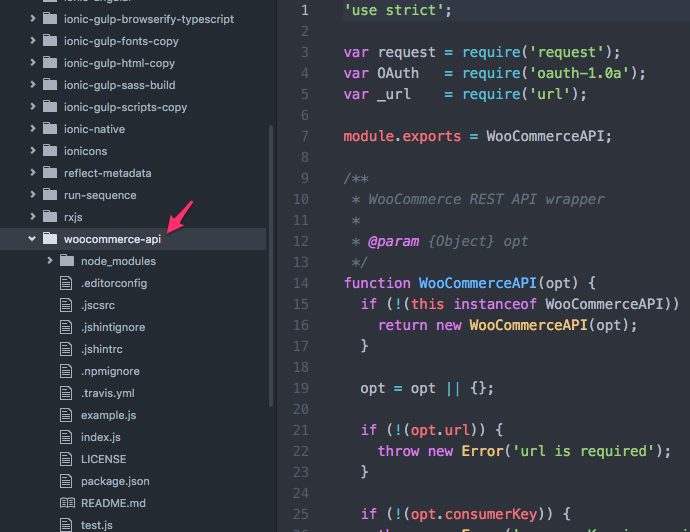The width and height of the screenshot is (690, 532).
Task: Click the ionicons folder icon
Action: pos(50,150)
